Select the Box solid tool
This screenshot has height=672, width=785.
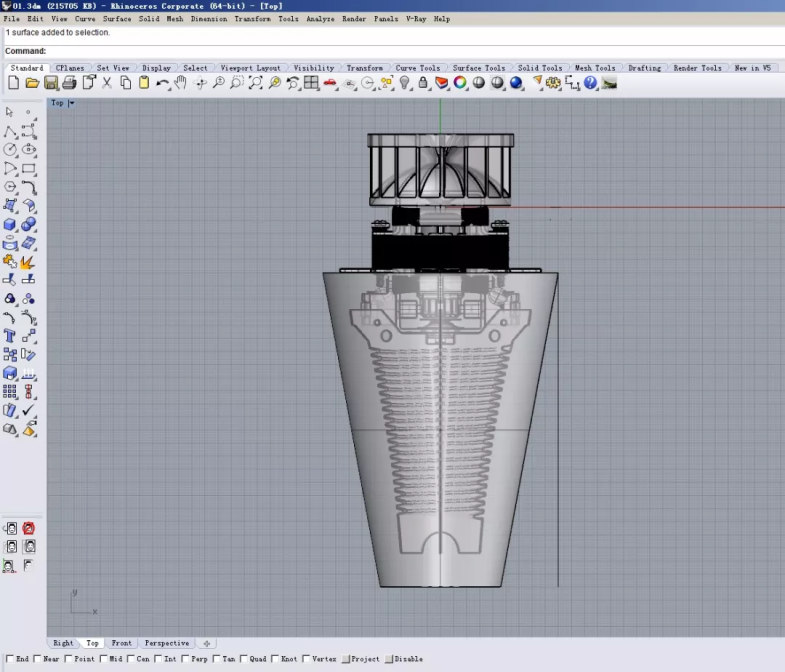pos(10,225)
